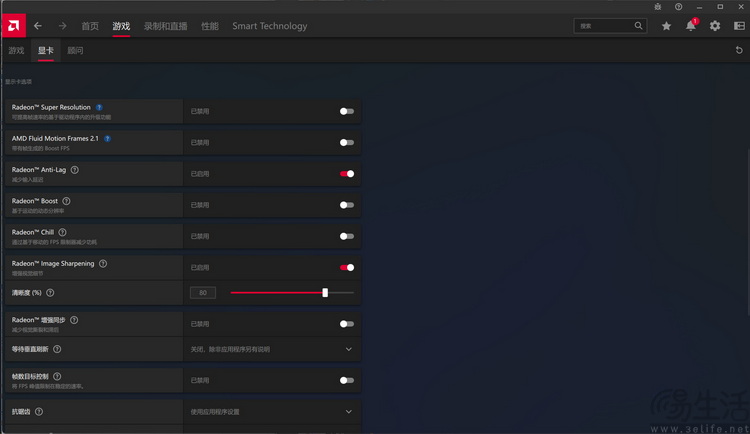Enable Radeon Boost toggle
The image size is (750, 434).
point(347,205)
